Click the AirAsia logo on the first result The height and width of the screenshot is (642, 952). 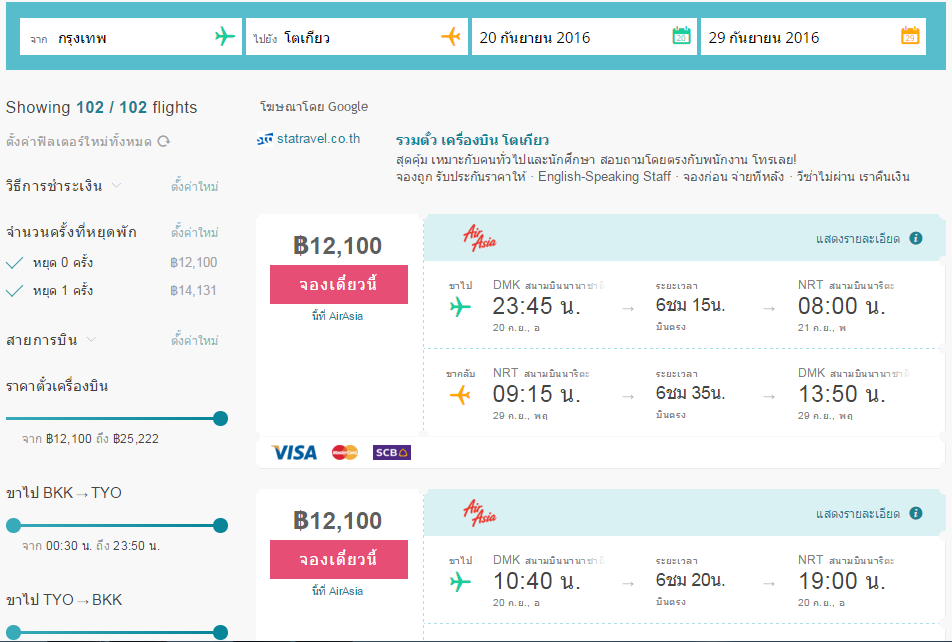point(480,238)
